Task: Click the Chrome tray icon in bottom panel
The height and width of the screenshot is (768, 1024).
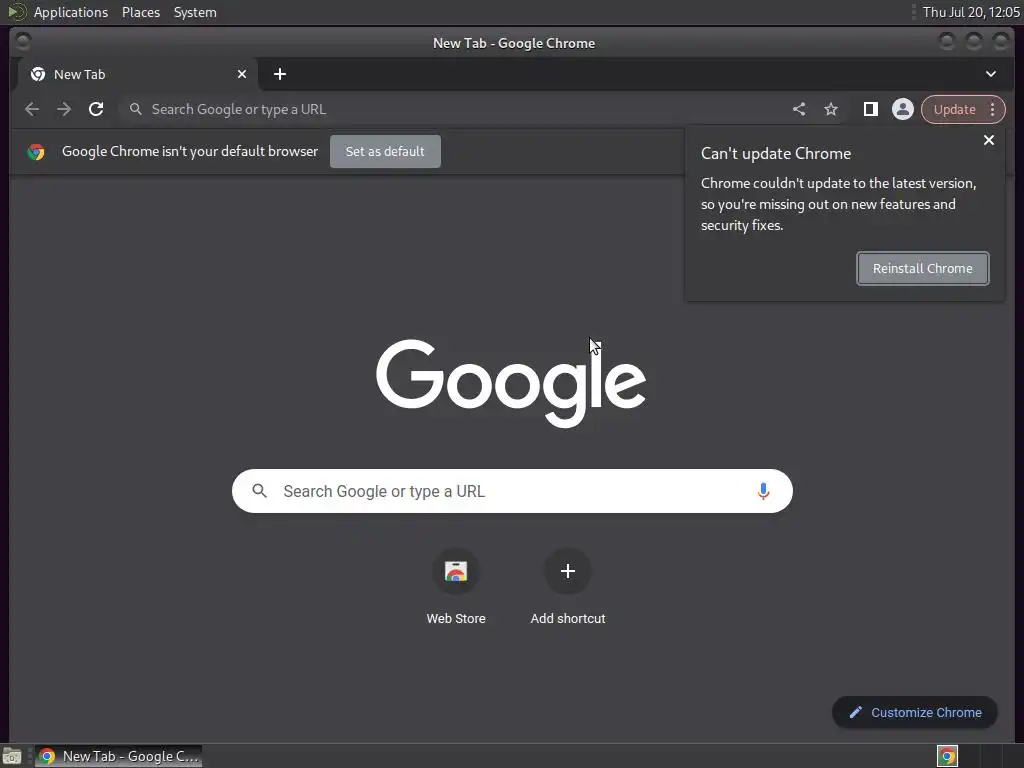Action: (947, 756)
